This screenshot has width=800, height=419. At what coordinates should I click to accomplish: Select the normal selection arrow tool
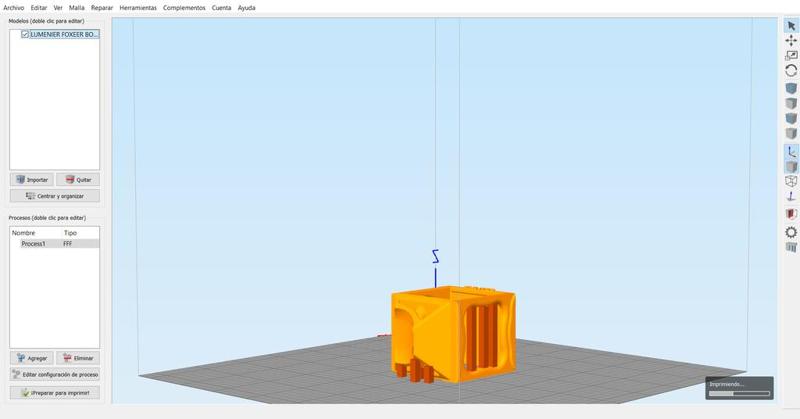791,26
